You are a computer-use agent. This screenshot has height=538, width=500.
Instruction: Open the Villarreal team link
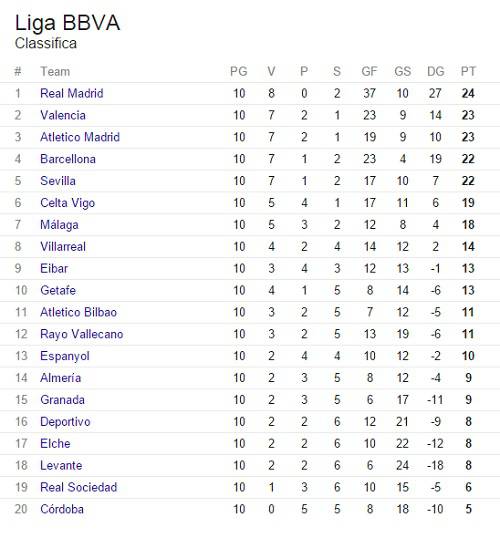click(x=63, y=247)
